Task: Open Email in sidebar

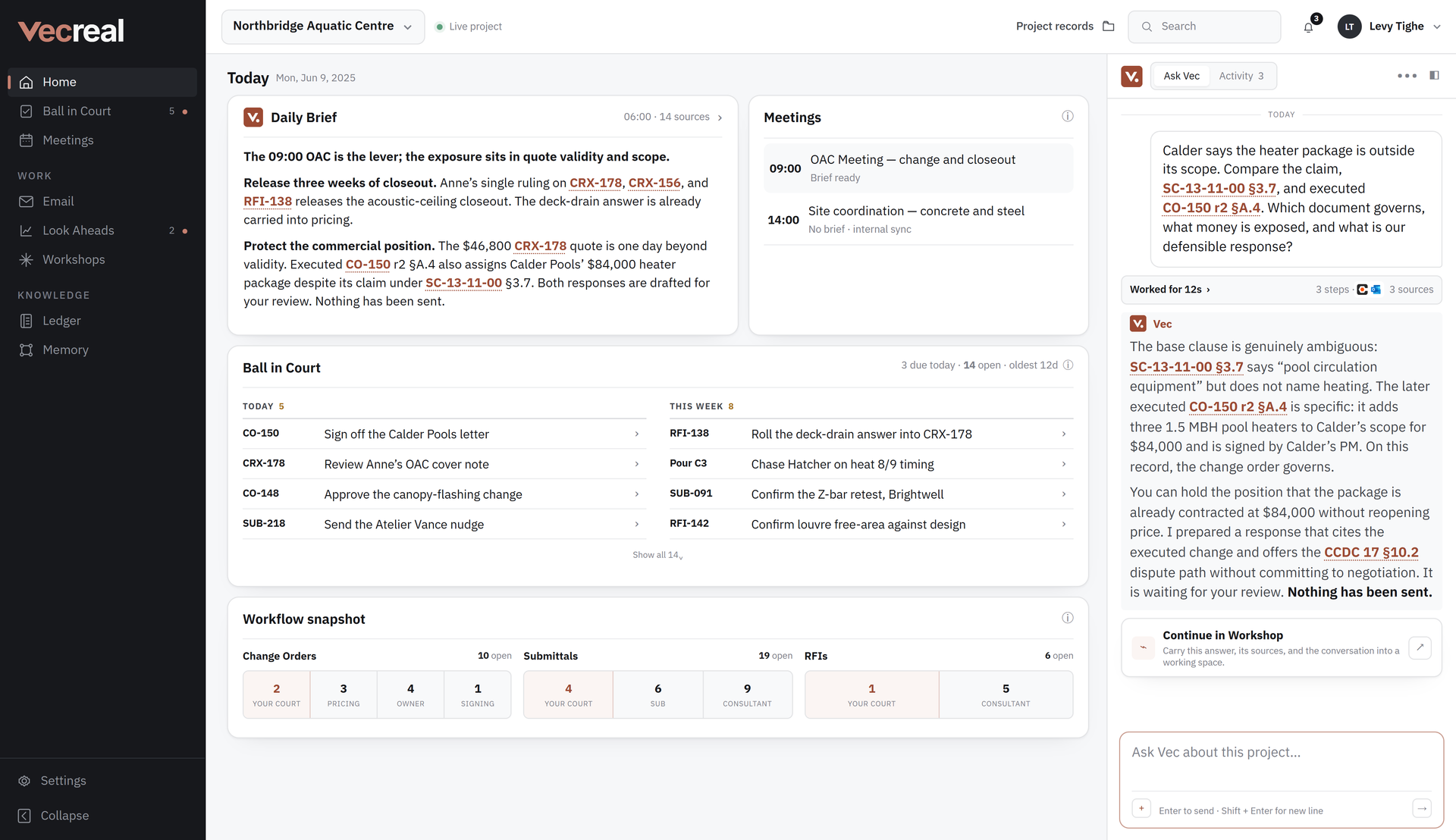Action: click(x=102, y=202)
